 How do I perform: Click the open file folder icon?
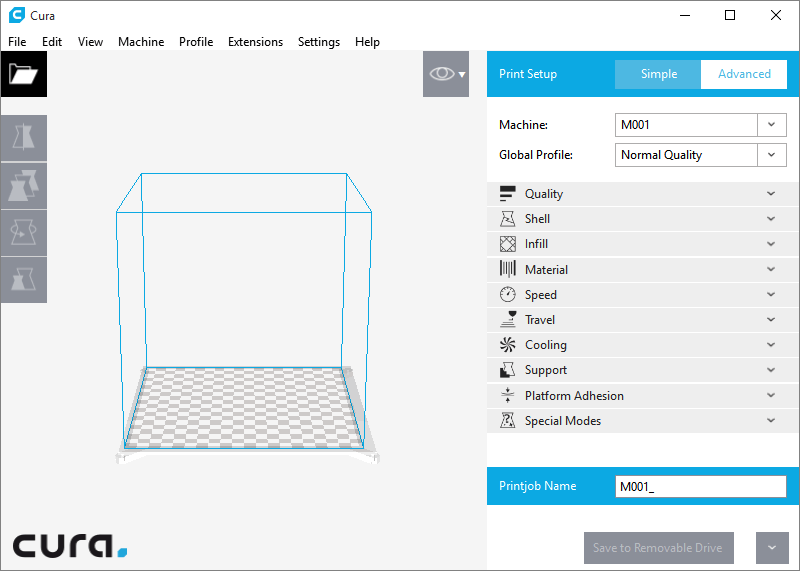[x=23, y=74]
